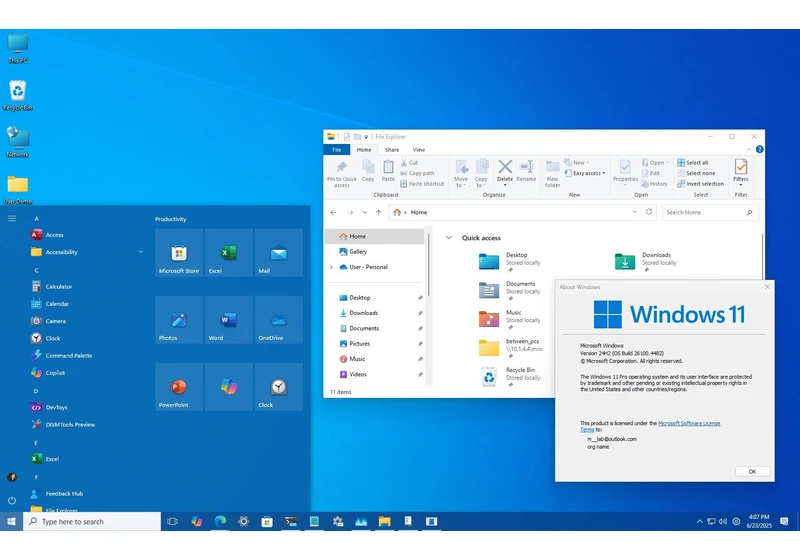
Task: Click the Refresh icon beside address bar
Action: tap(649, 212)
